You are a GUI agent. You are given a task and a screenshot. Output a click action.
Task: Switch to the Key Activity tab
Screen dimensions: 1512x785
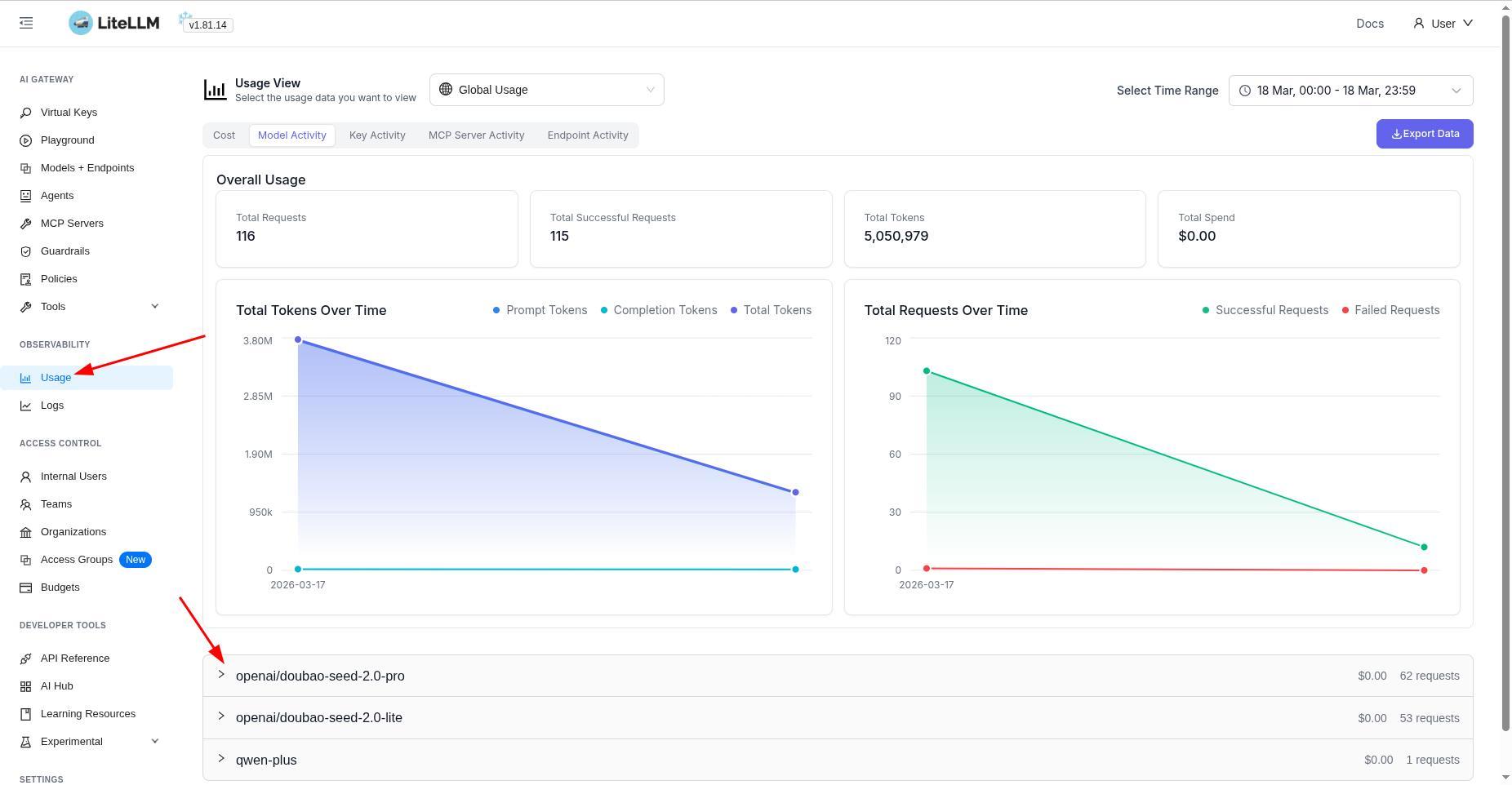tap(377, 135)
